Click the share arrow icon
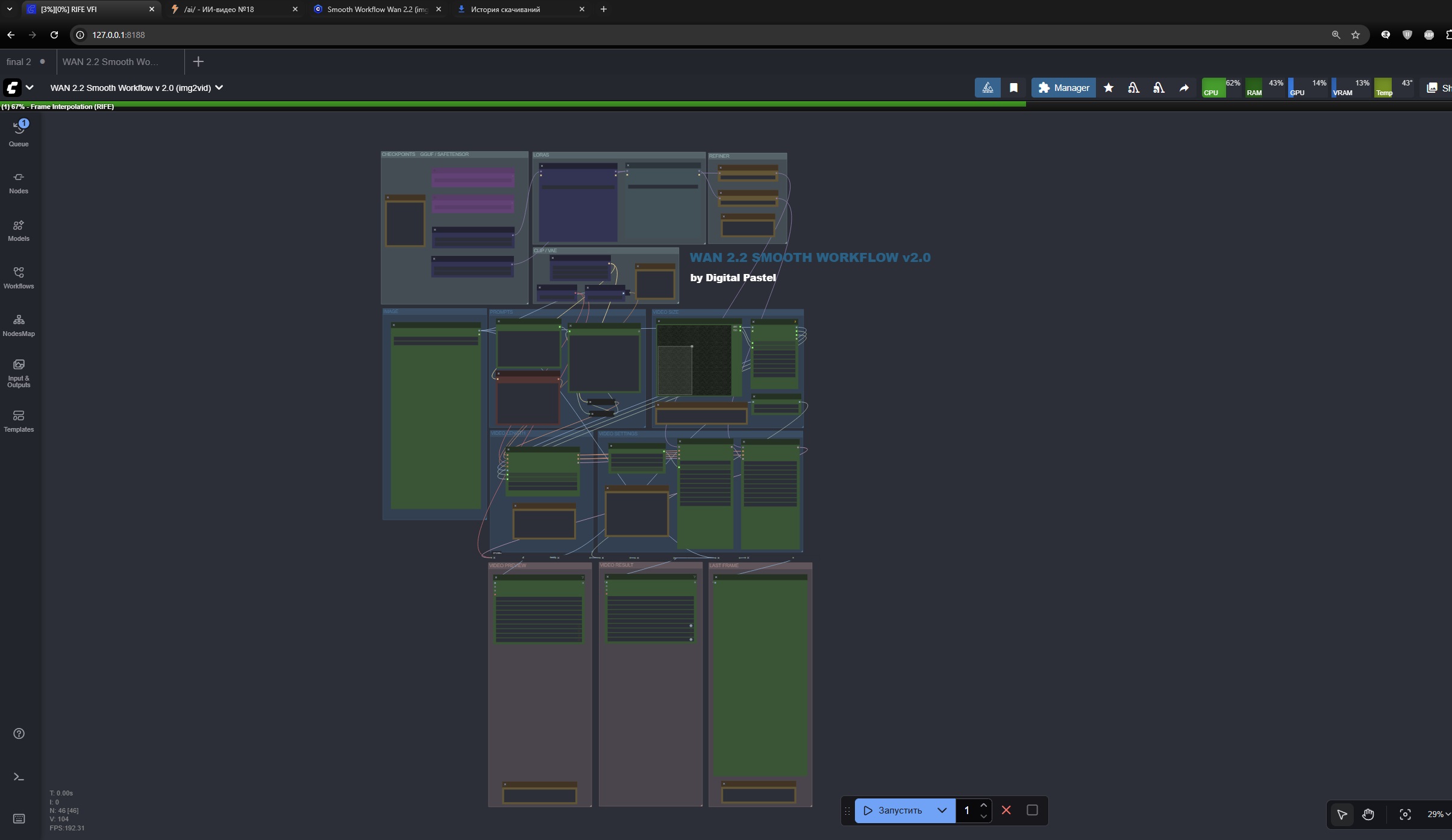 1184,88
